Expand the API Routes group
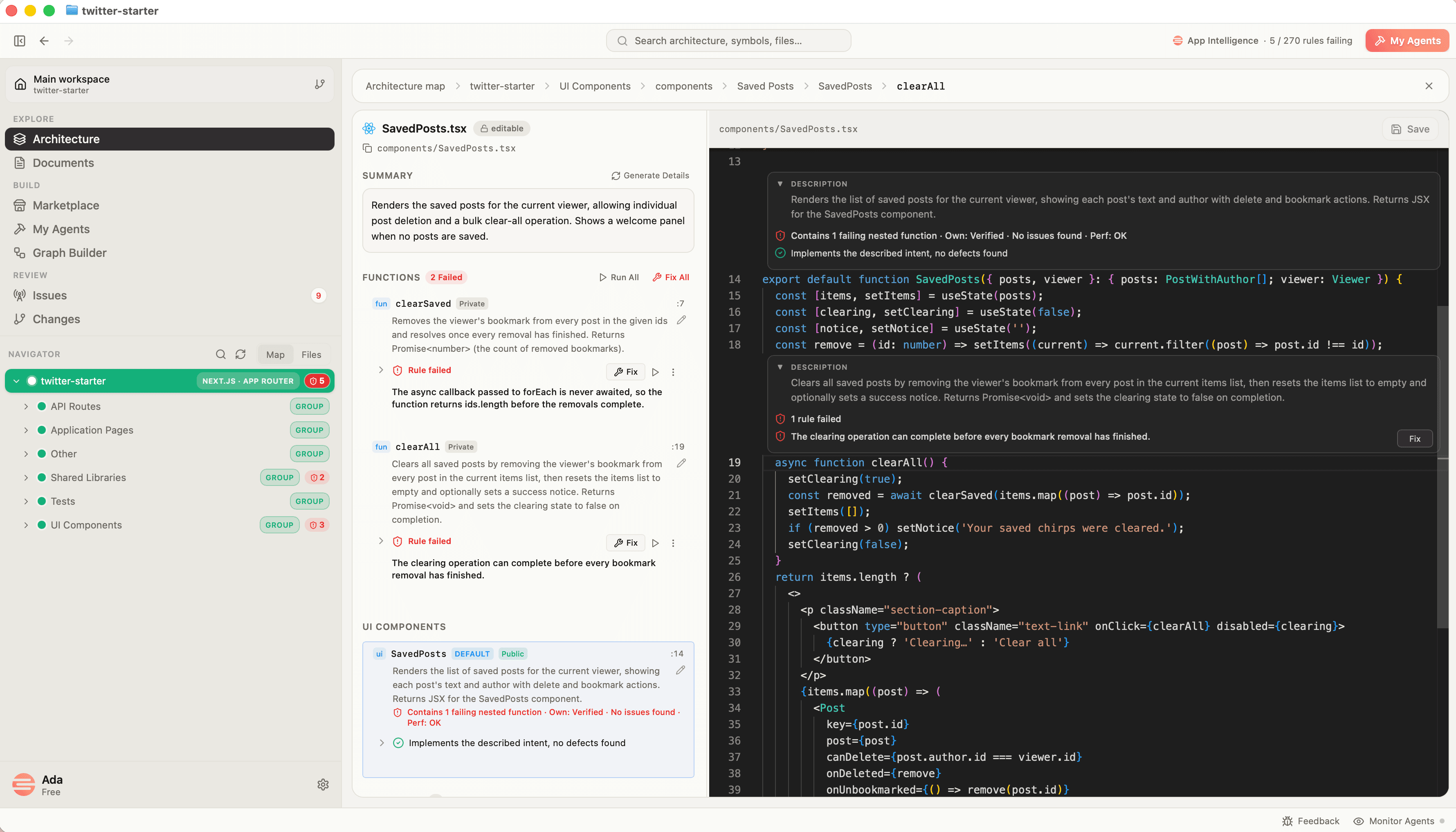Viewport: 1456px width, 832px height. (26, 406)
